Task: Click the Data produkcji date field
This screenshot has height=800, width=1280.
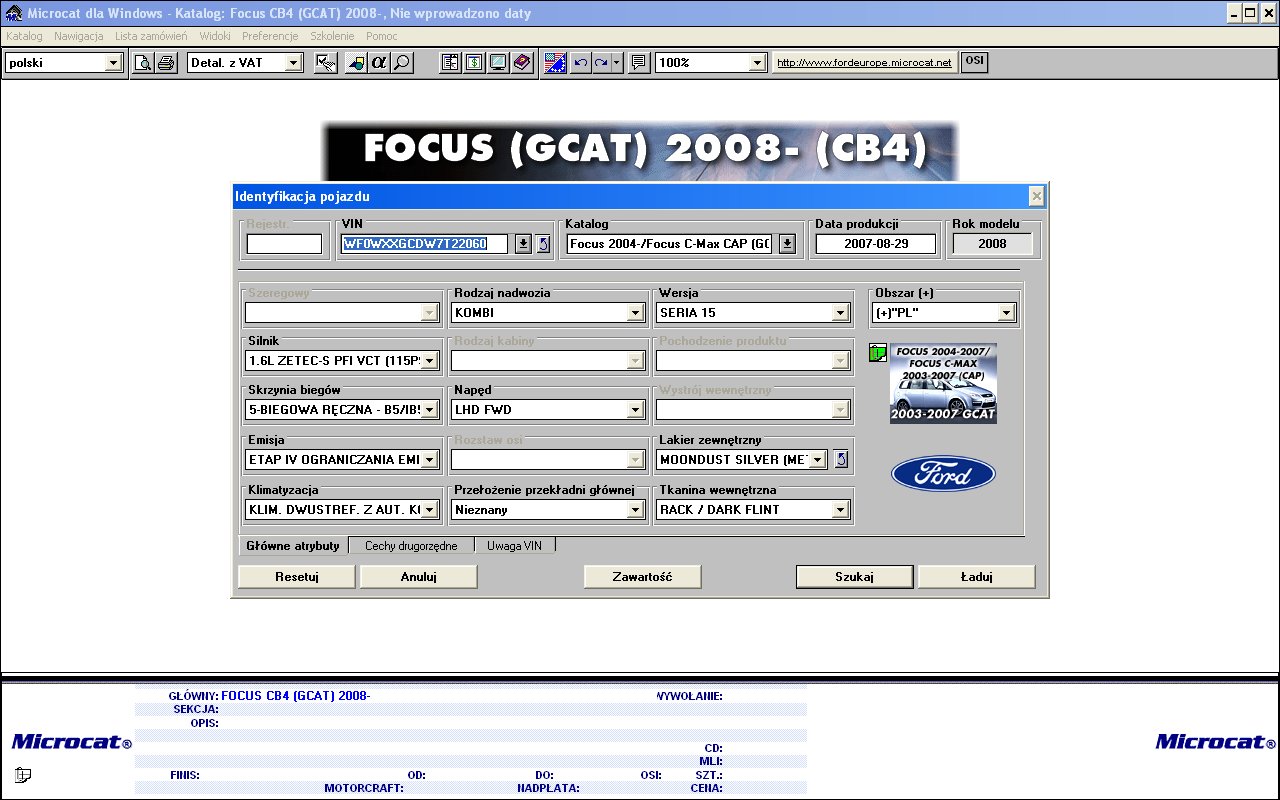Action: tap(876, 244)
